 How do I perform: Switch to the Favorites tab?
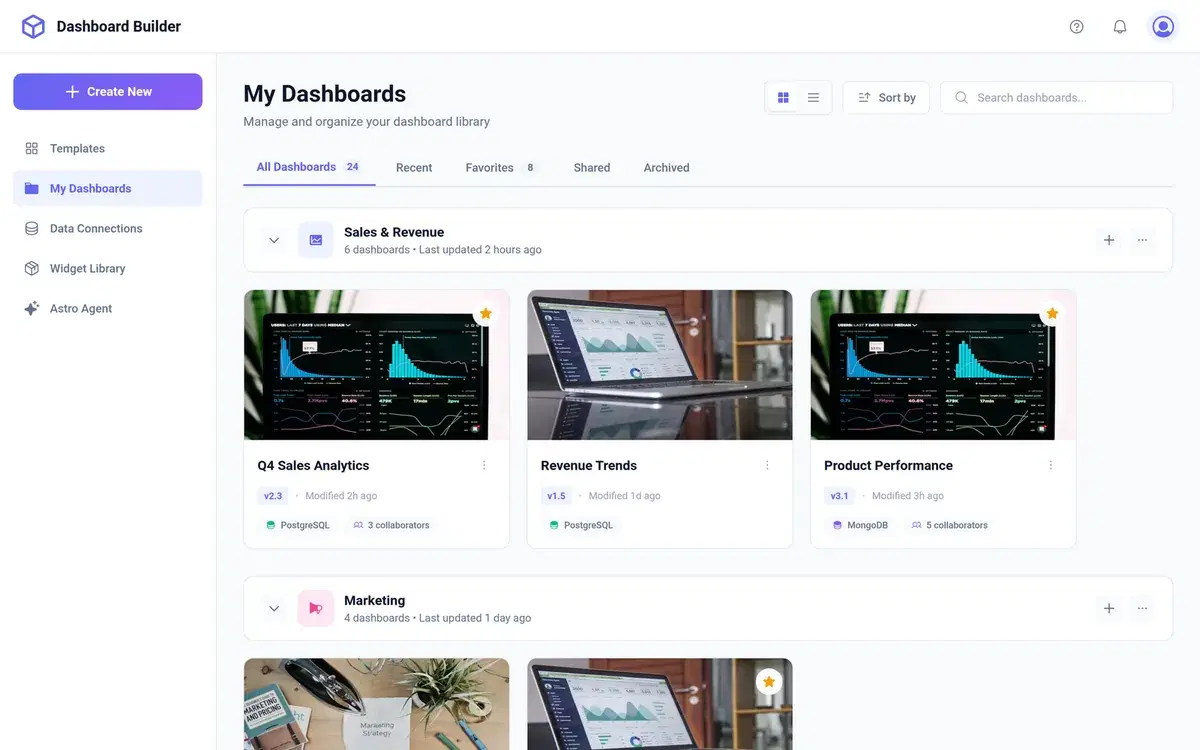coord(501,167)
